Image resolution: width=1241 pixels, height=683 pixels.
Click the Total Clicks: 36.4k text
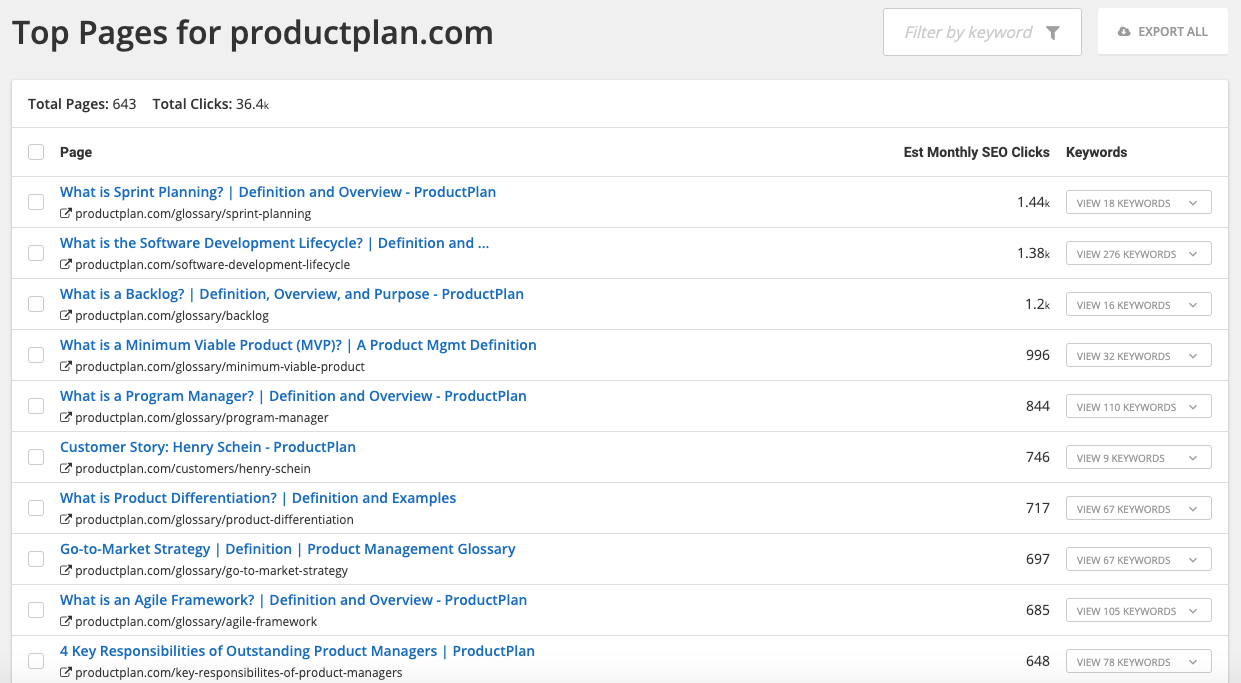[x=211, y=104]
